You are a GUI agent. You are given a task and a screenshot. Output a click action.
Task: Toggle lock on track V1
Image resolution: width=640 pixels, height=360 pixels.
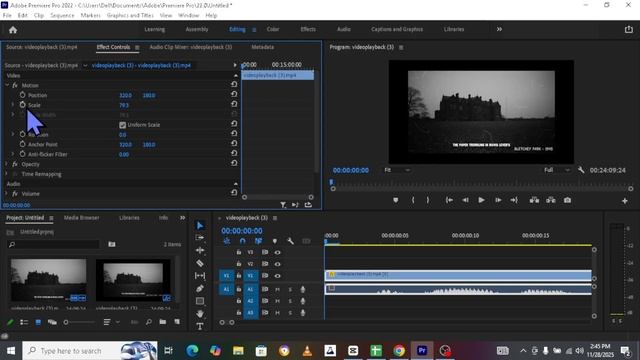click(239, 276)
